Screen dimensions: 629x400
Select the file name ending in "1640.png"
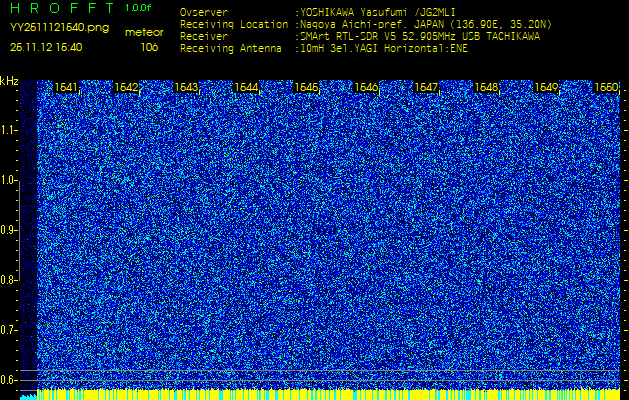click(x=59, y=28)
